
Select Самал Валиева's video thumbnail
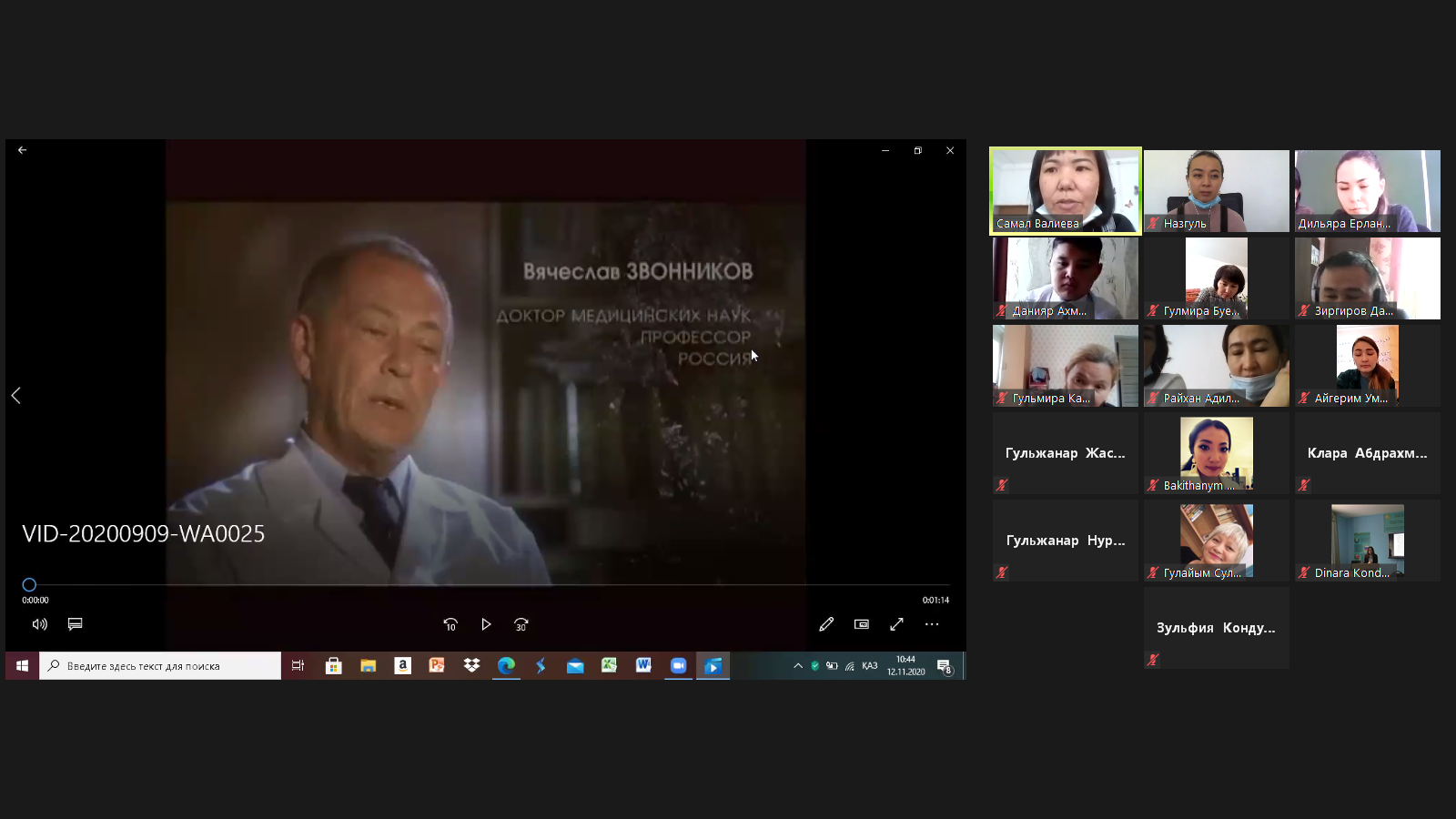(1065, 191)
